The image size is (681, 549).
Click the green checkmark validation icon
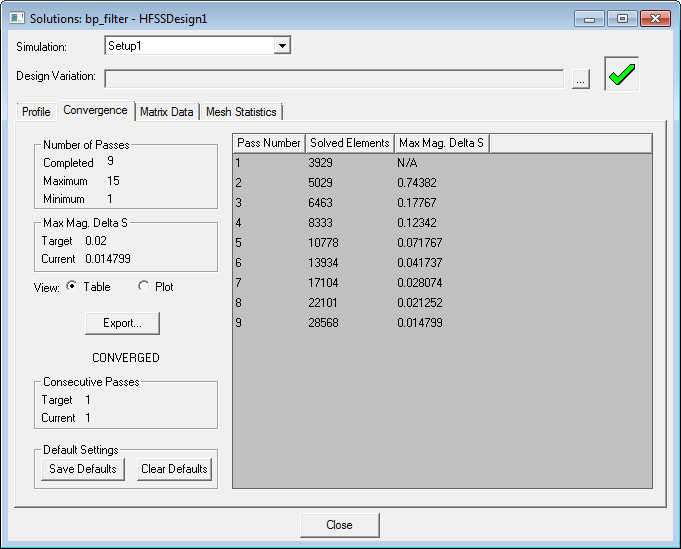pos(621,76)
